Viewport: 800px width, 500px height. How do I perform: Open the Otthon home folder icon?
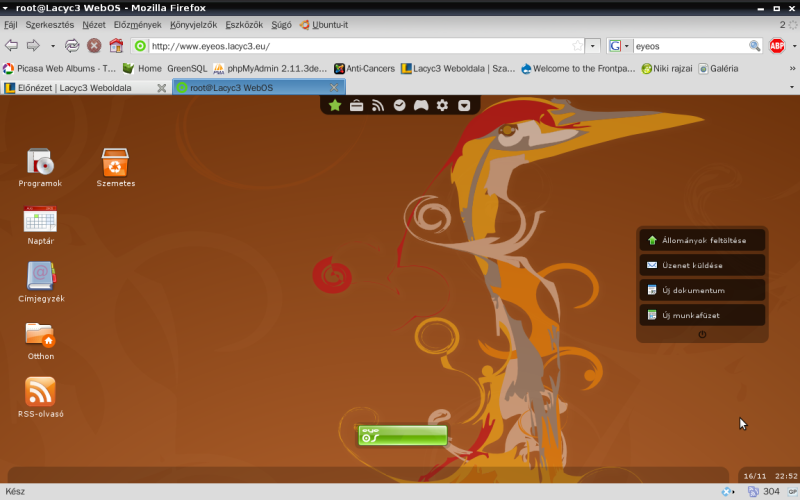[40, 340]
